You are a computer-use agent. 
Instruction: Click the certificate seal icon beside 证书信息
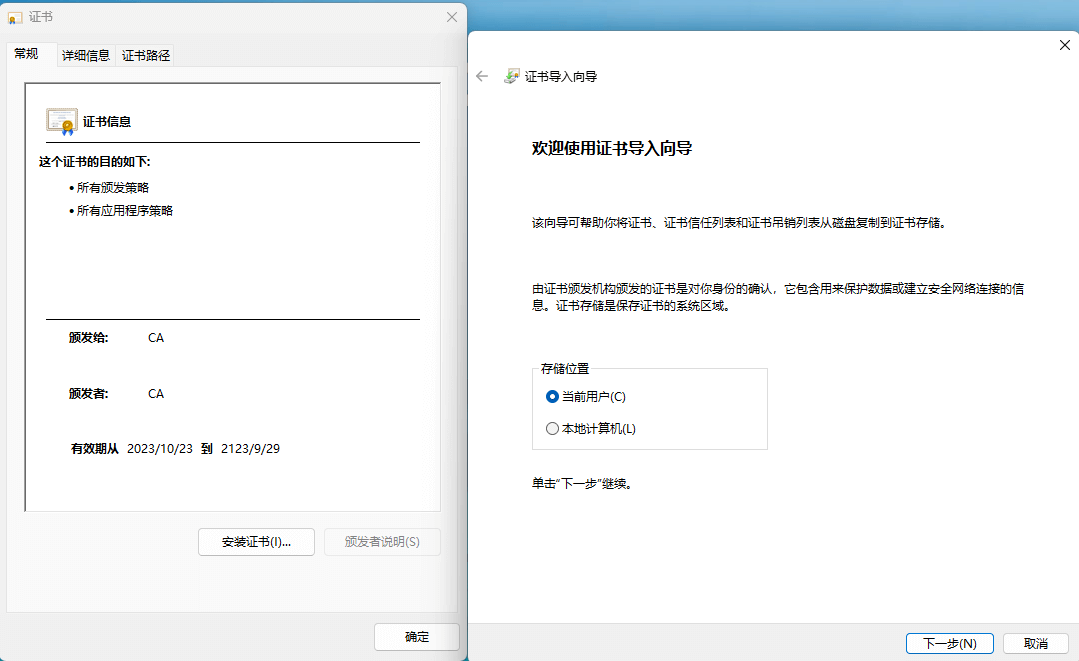pos(60,120)
